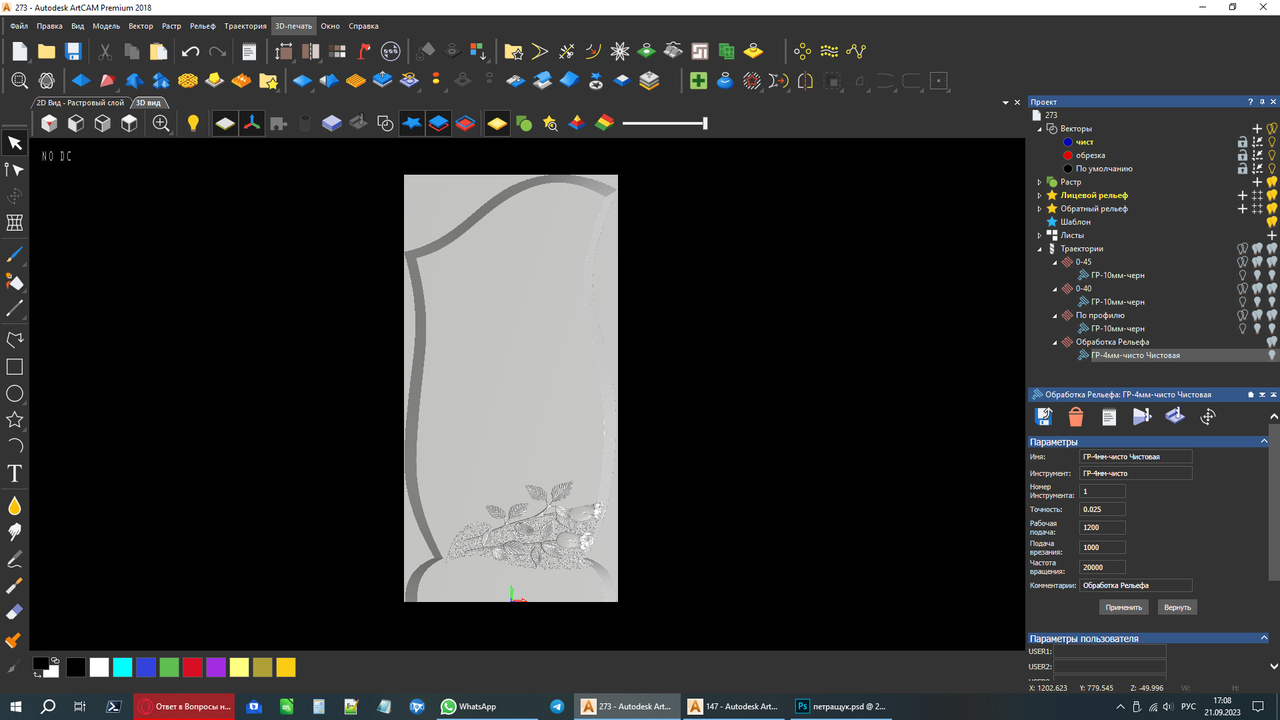Collapse the Векторы tree node
The width and height of the screenshot is (1280, 720).
click(1040, 129)
